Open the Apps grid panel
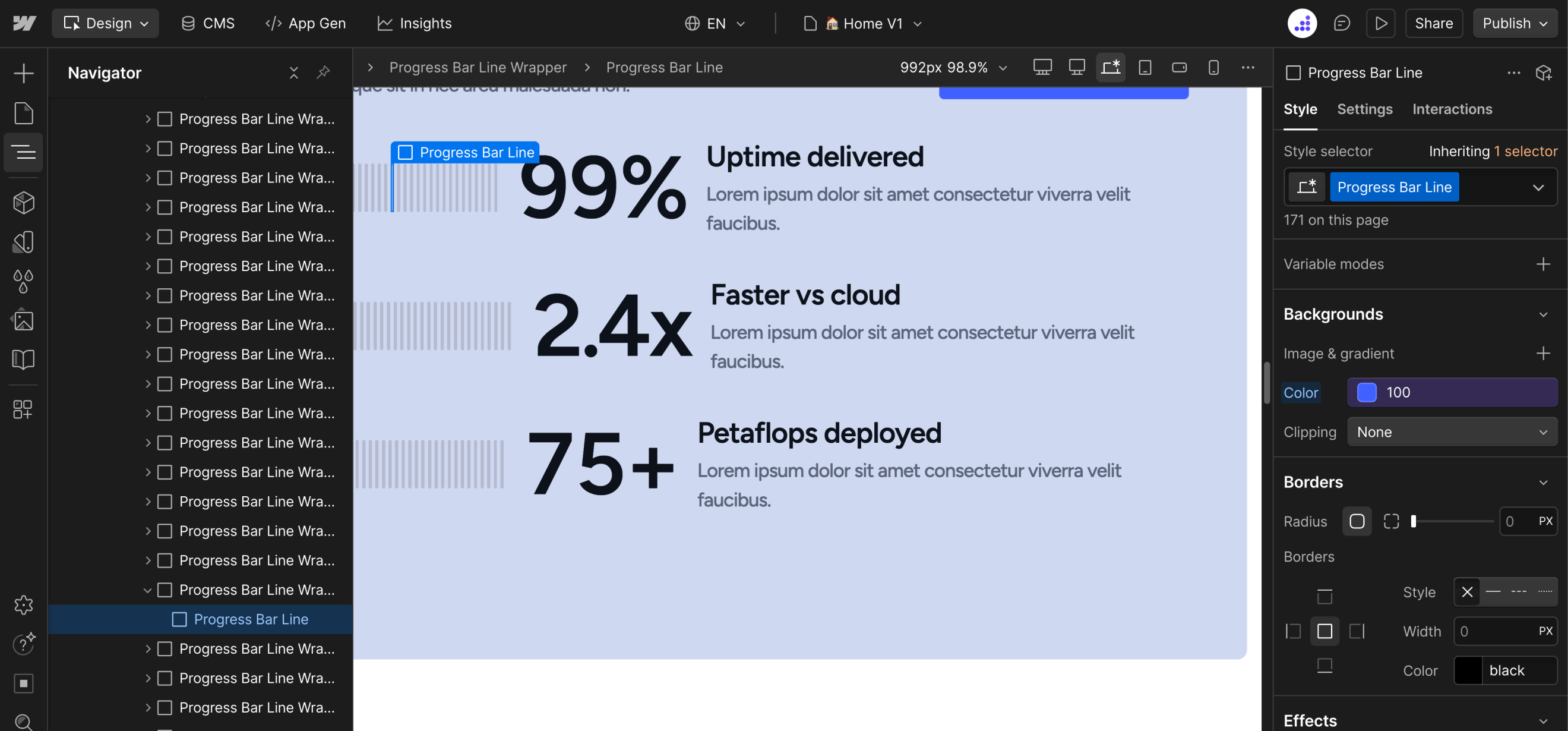The image size is (1568, 731). (23, 409)
